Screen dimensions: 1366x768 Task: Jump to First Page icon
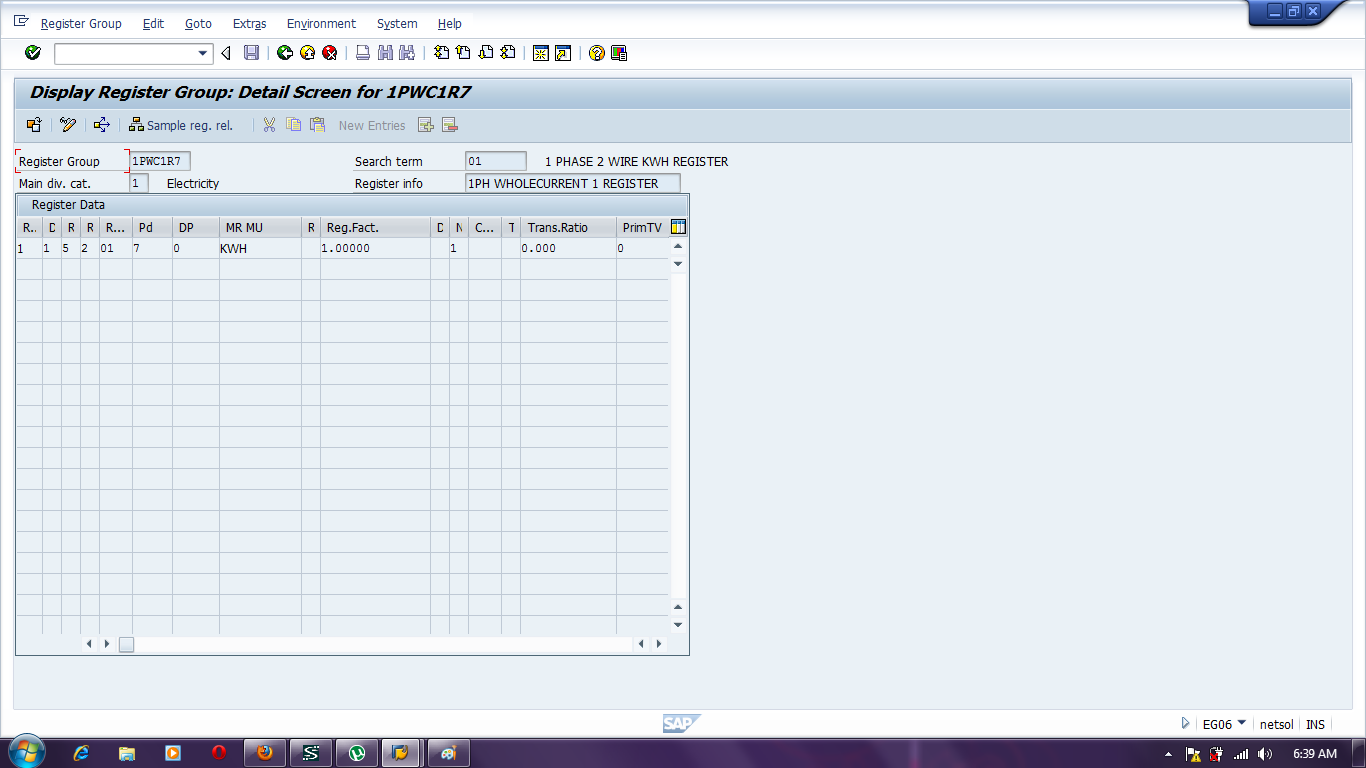click(x=441, y=53)
